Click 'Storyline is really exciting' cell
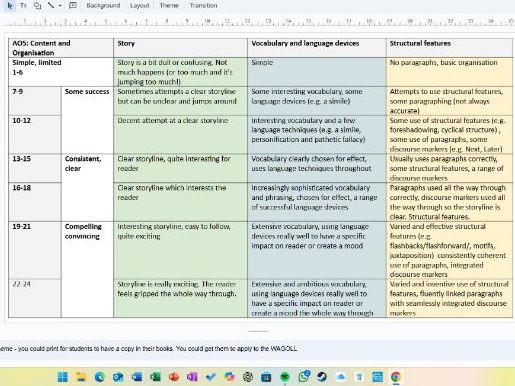515x386 pixels. (180, 298)
